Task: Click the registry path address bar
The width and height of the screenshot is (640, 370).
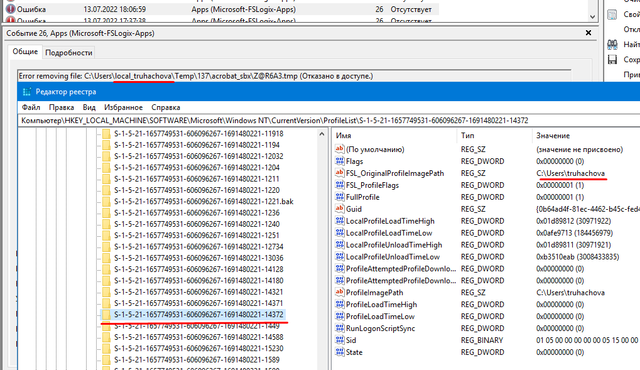Action: coord(329,120)
